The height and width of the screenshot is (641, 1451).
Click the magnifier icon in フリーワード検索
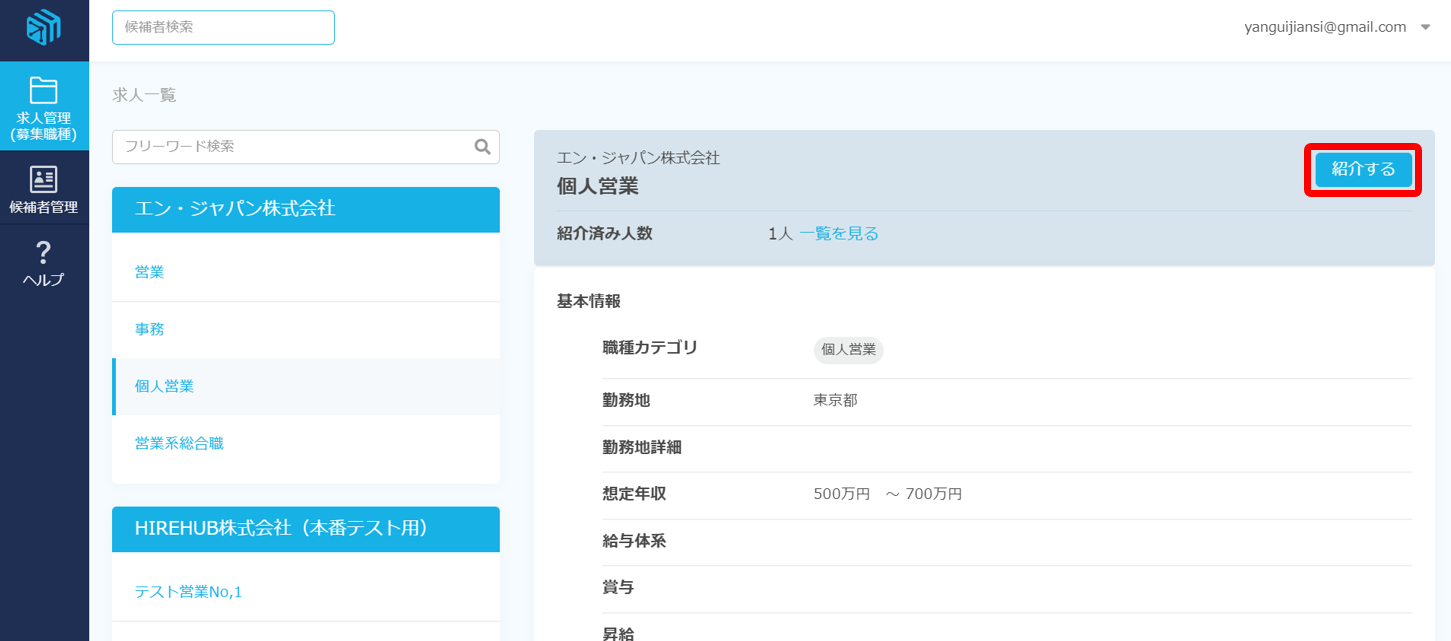click(x=483, y=147)
